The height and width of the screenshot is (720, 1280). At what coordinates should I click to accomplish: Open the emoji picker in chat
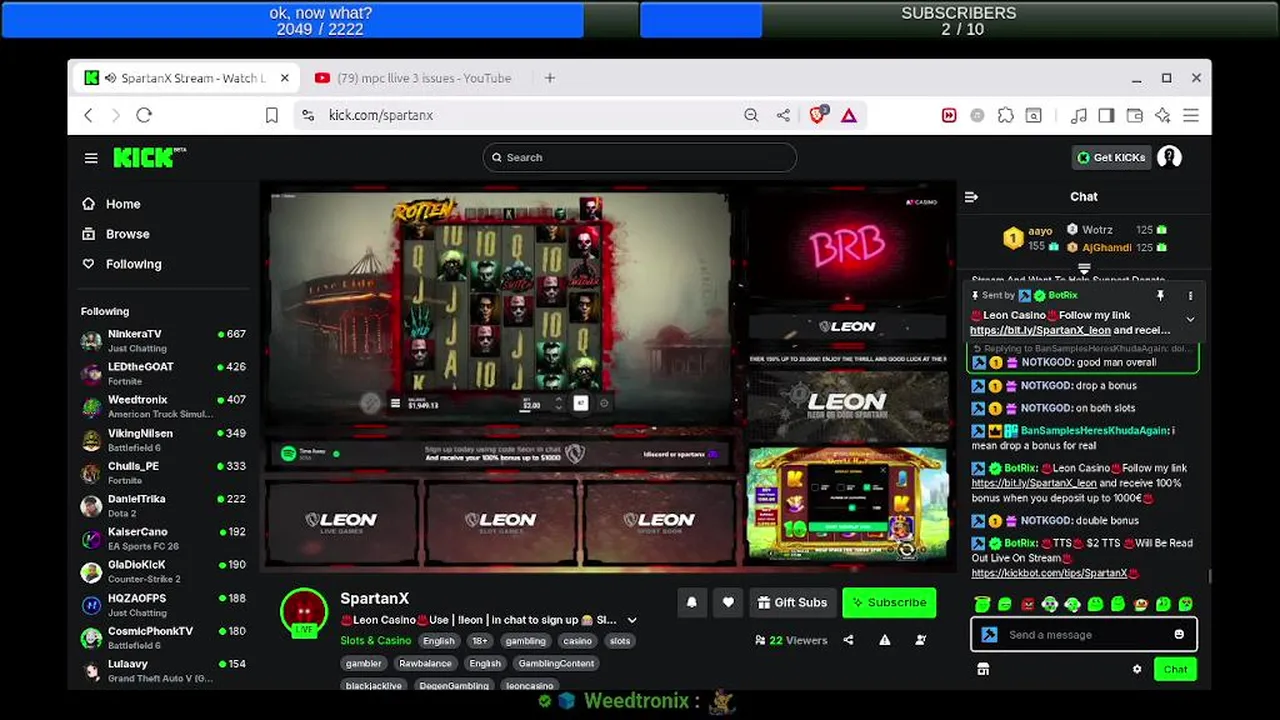(1179, 634)
